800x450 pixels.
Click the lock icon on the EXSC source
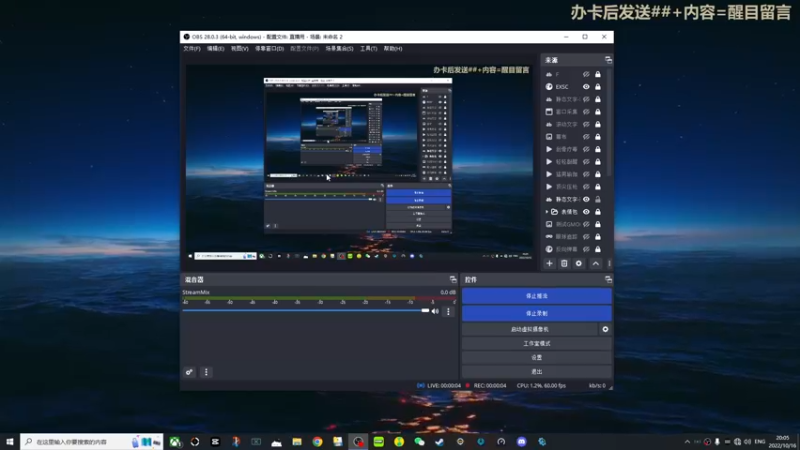click(597, 87)
